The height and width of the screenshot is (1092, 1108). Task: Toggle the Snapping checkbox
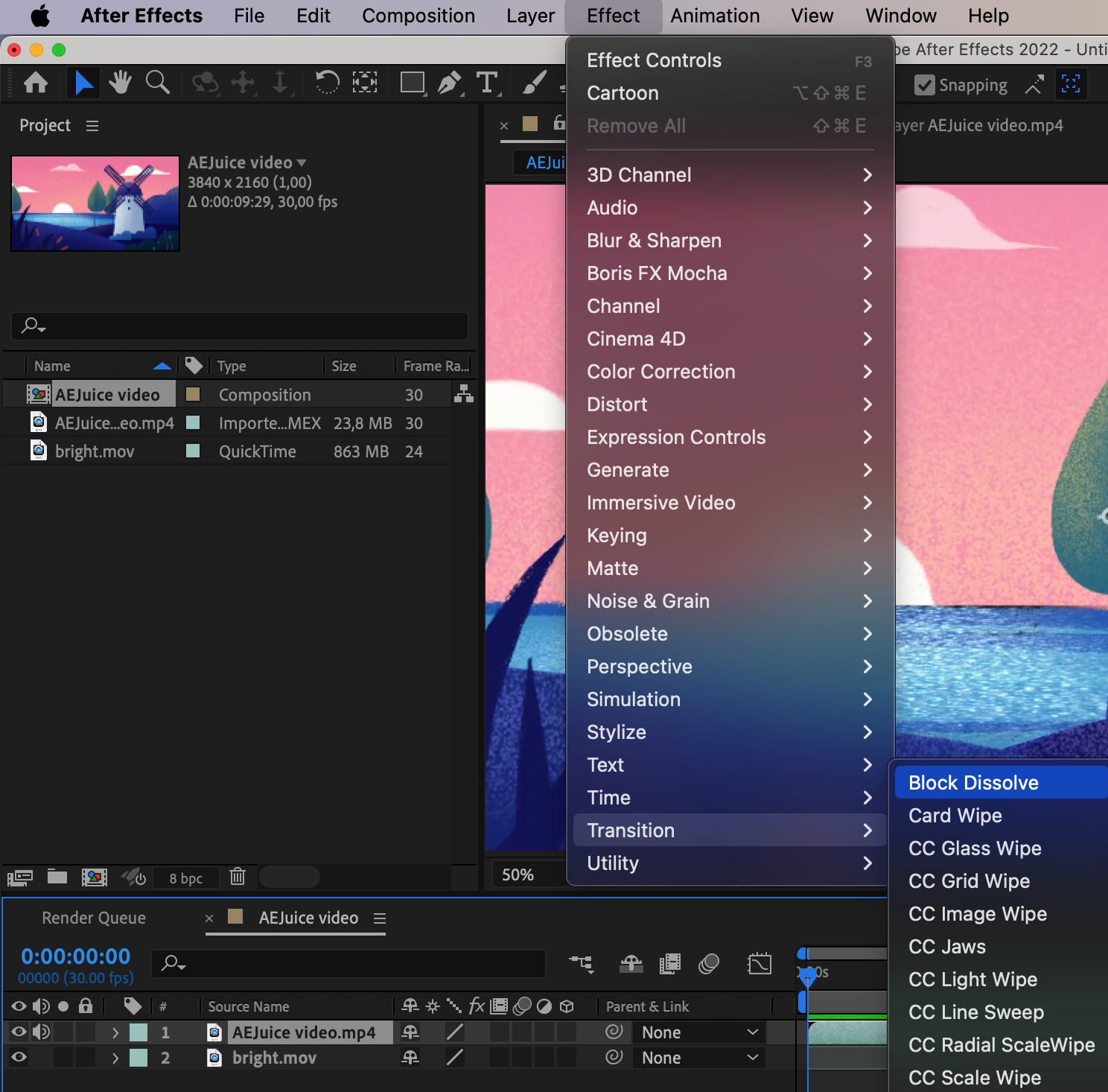925,85
